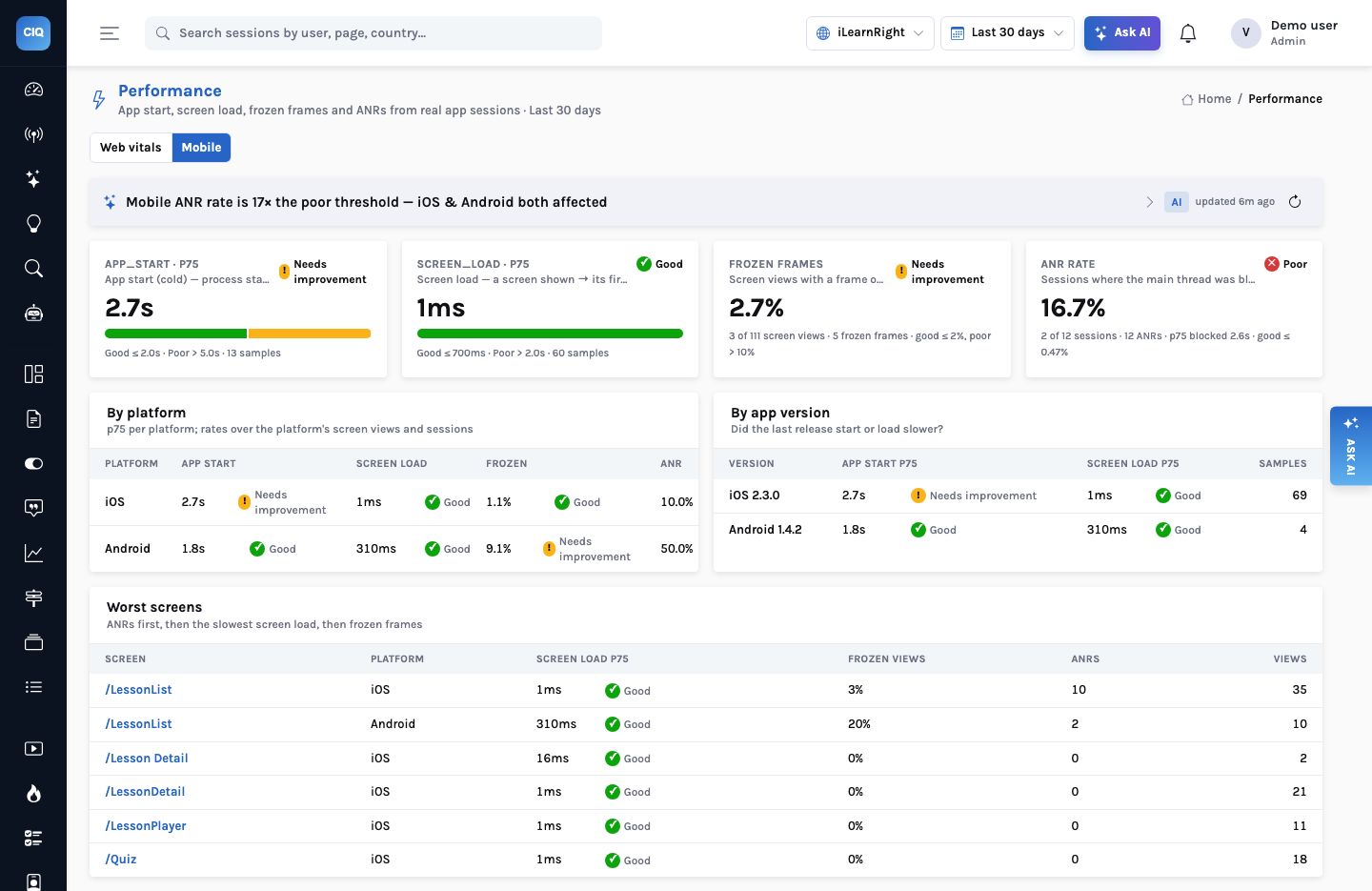Open the iLearnRight project dropdown

coord(870,33)
